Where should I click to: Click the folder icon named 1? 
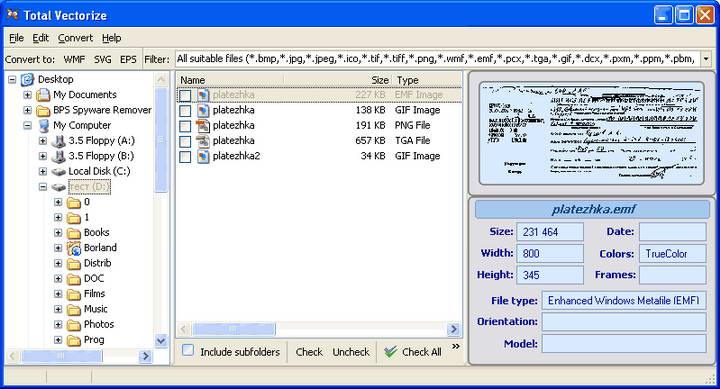(x=74, y=218)
